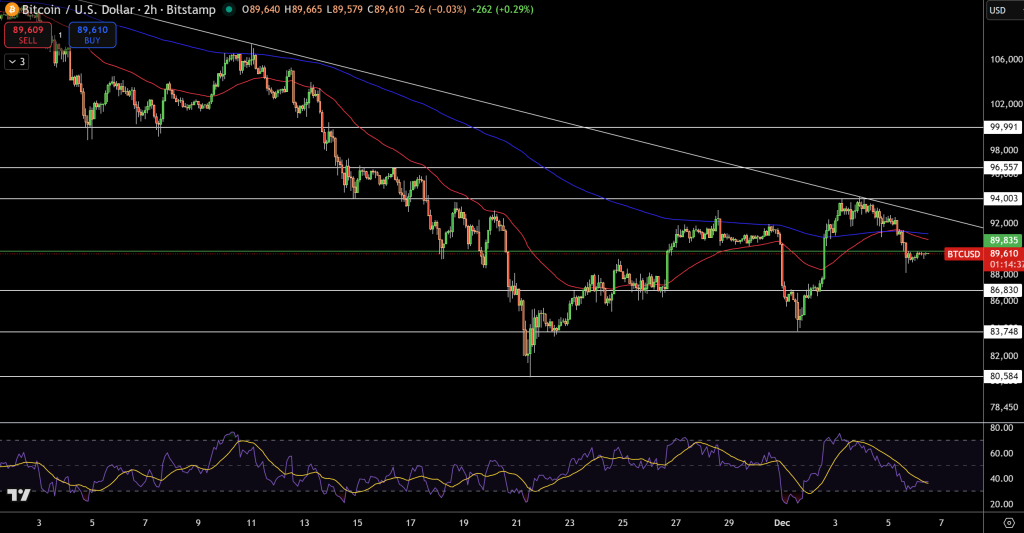Click the orange Bitcoin symbol logo
Viewport: 1024px width, 533px height.
pyautogui.click(x=11, y=9)
